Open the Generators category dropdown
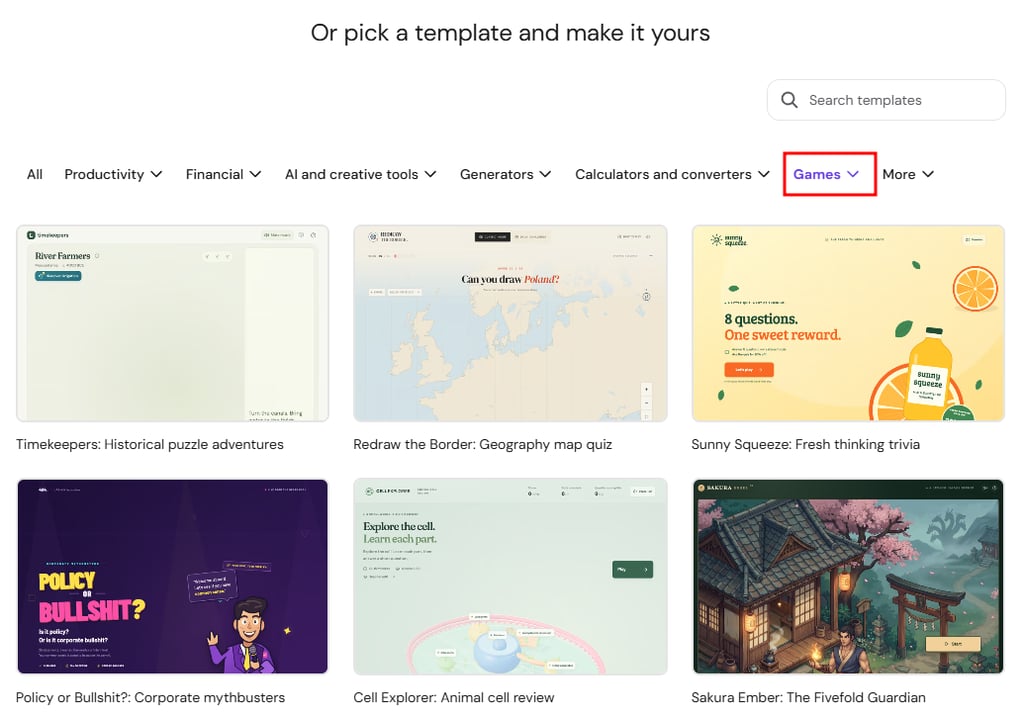The height and width of the screenshot is (718, 1024). coord(505,174)
